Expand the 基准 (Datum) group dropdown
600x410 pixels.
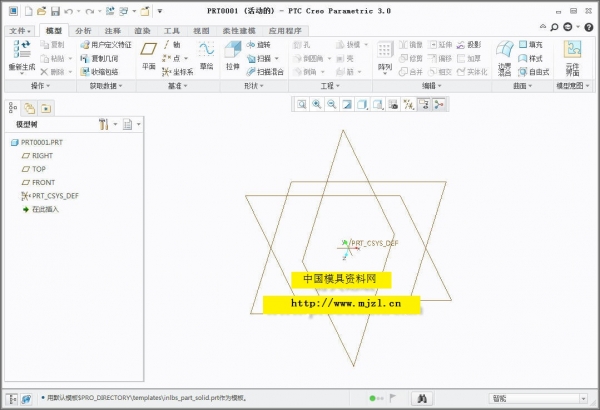[178, 86]
